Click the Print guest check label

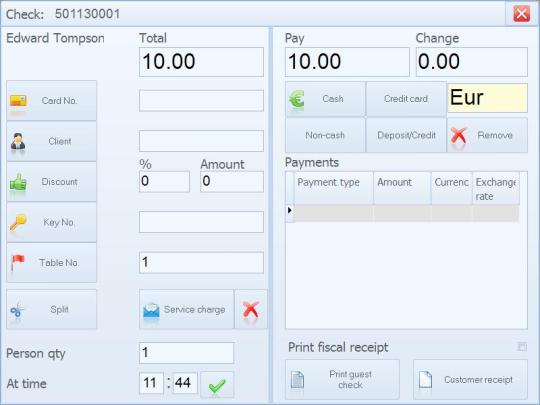point(350,380)
